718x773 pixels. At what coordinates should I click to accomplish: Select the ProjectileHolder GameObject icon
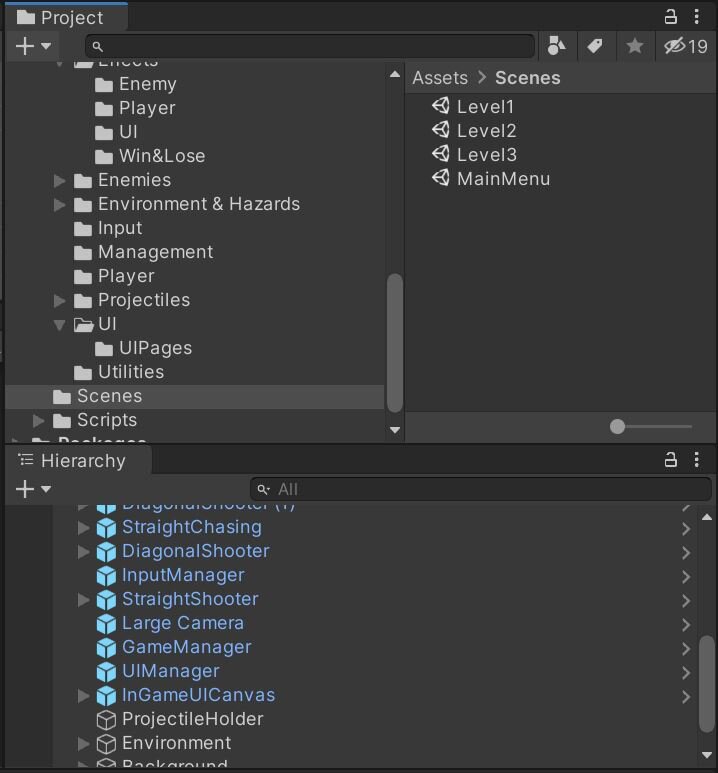coord(106,720)
